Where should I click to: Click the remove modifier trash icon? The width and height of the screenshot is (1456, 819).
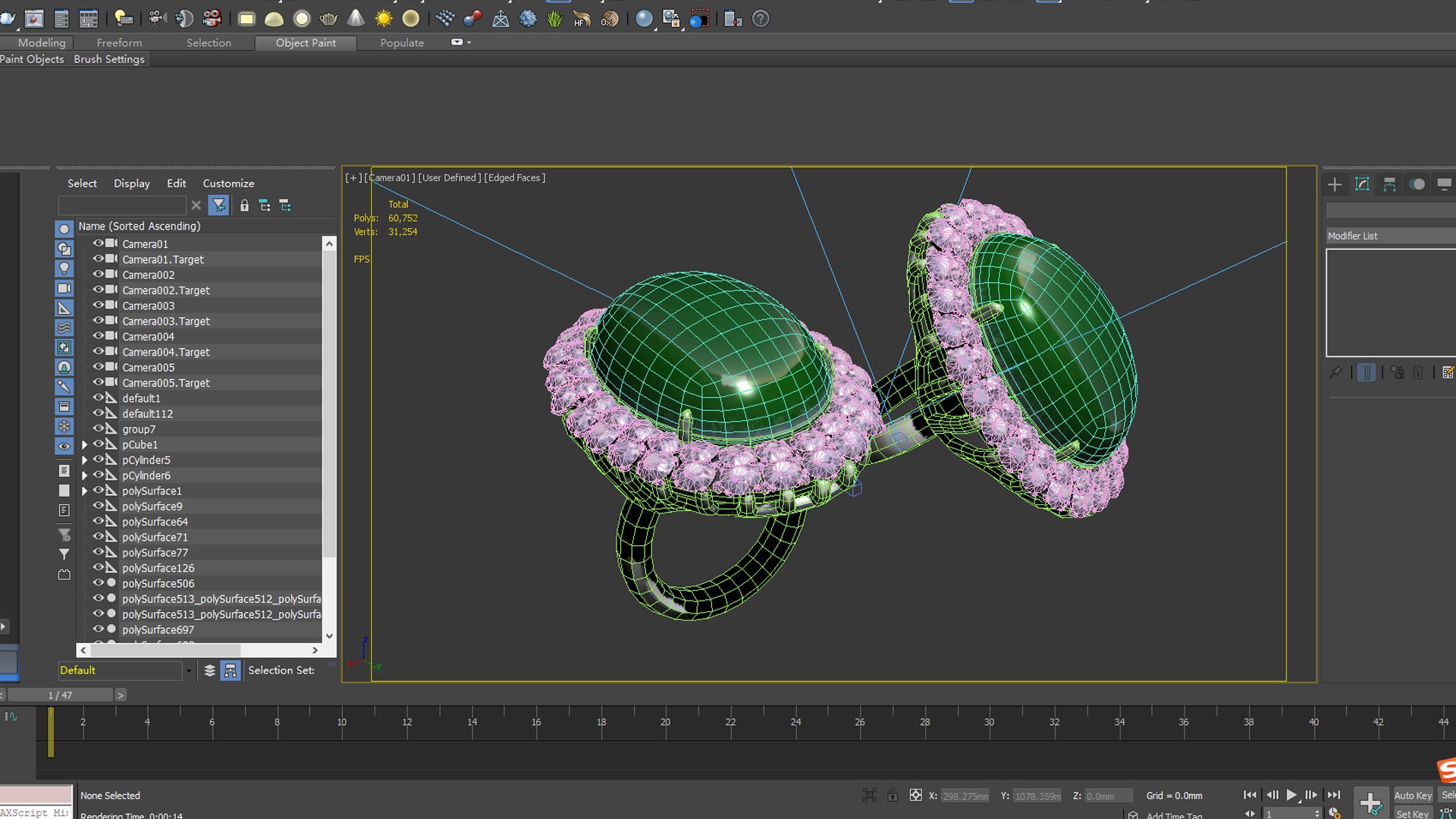point(1418,372)
